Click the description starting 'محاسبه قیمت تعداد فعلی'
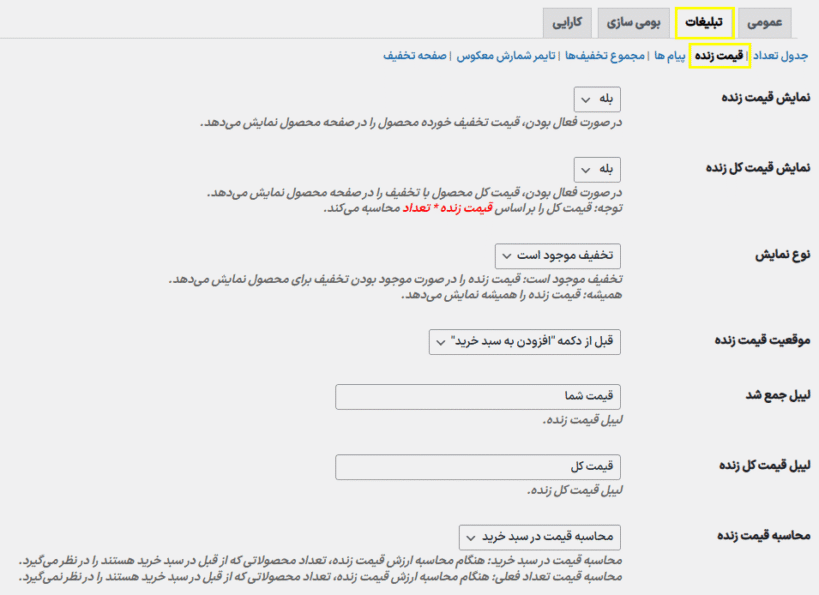This screenshot has width=819, height=595. click(x=321, y=577)
